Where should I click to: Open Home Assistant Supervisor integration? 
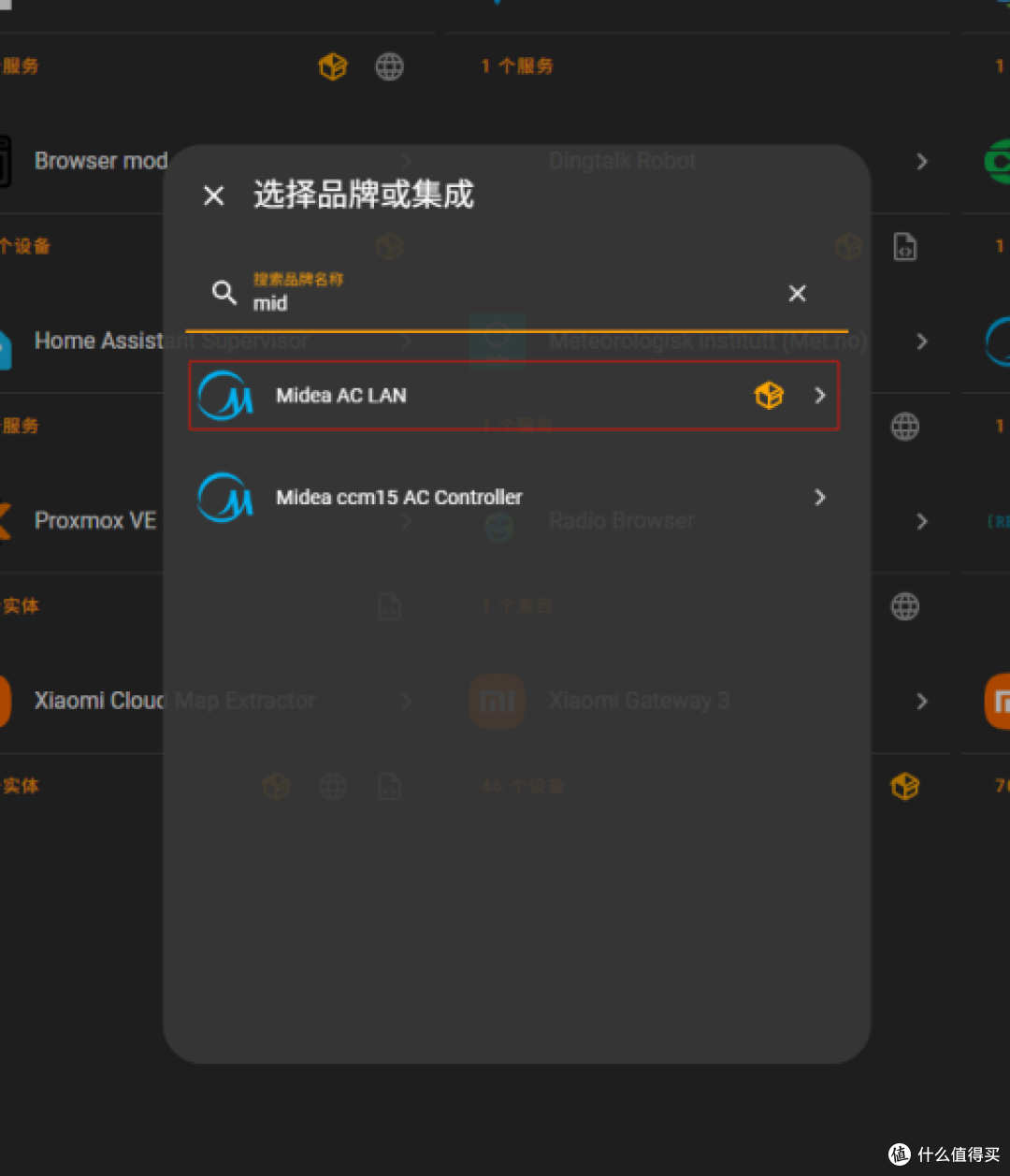point(170,341)
